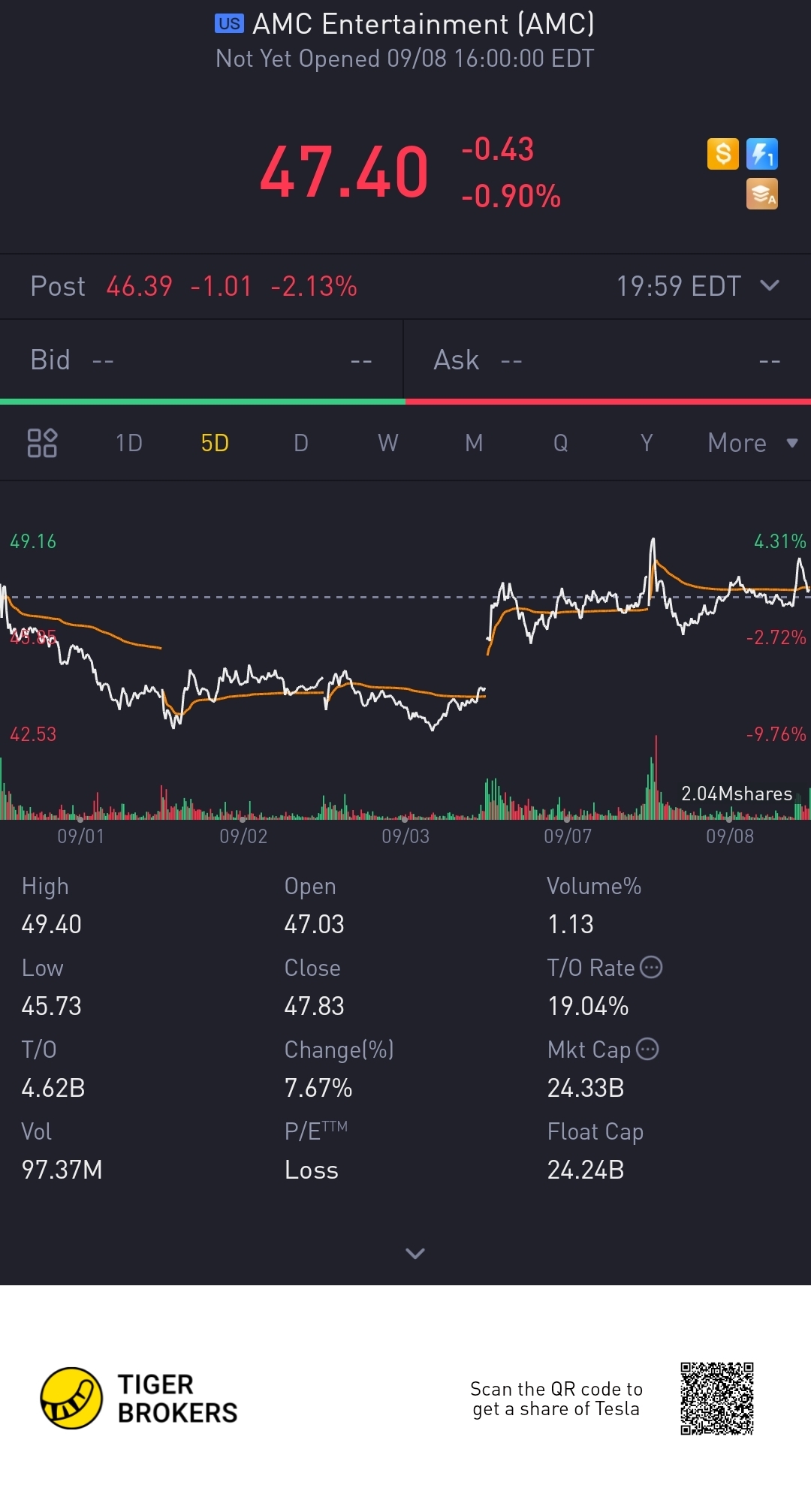
Task: Tap the orange stacked layers icon
Action: [x=762, y=194]
